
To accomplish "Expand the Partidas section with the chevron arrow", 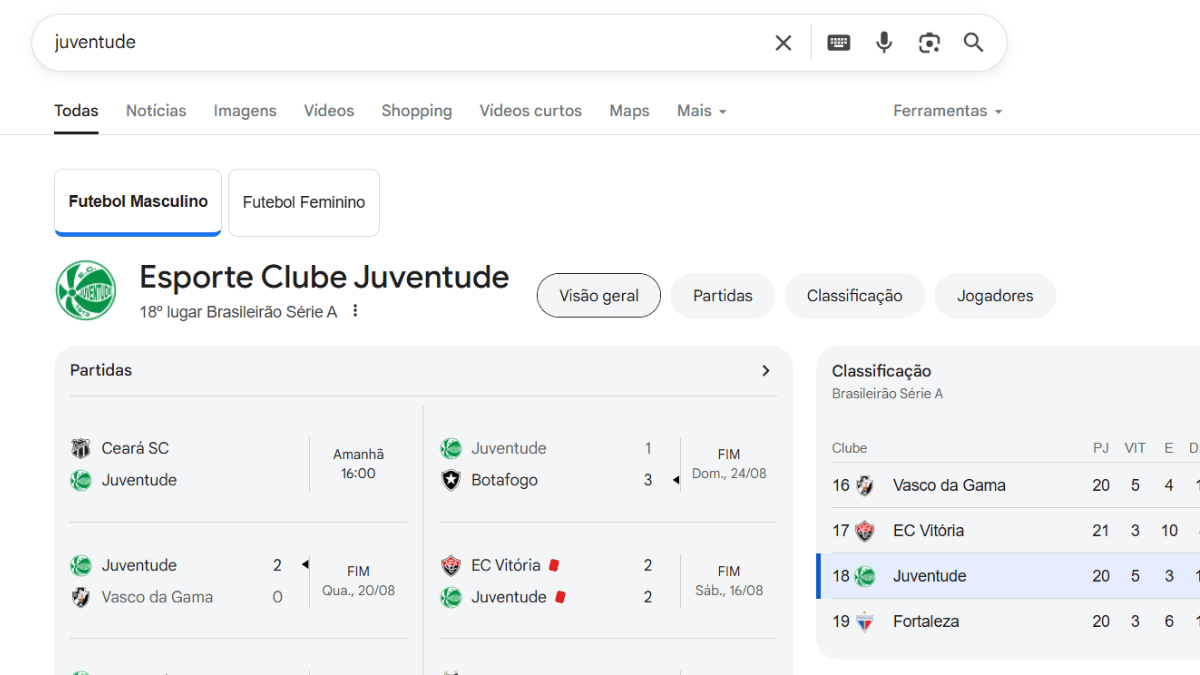I will (x=766, y=371).
